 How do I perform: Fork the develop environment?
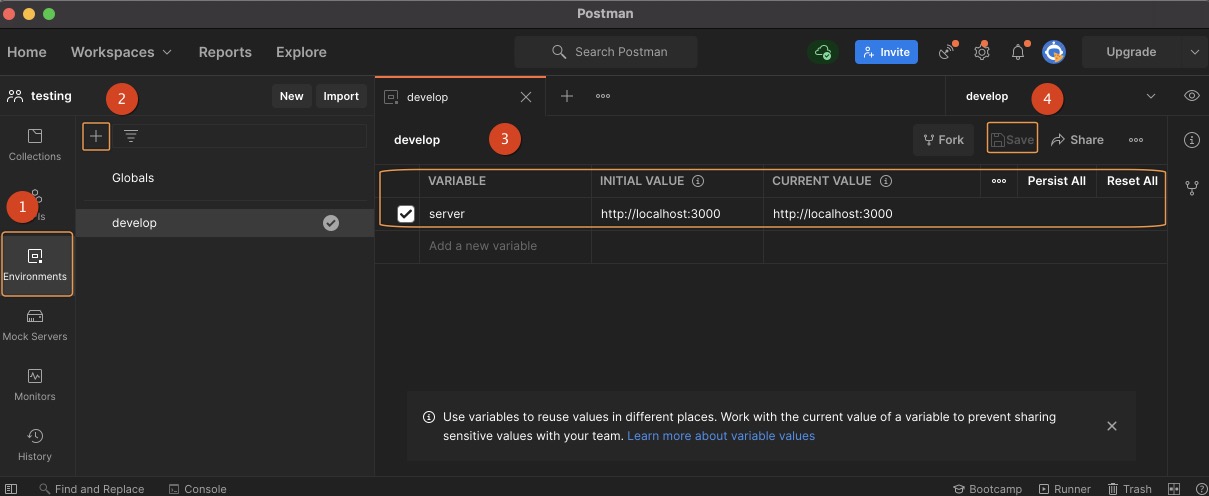[x=944, y=140]
